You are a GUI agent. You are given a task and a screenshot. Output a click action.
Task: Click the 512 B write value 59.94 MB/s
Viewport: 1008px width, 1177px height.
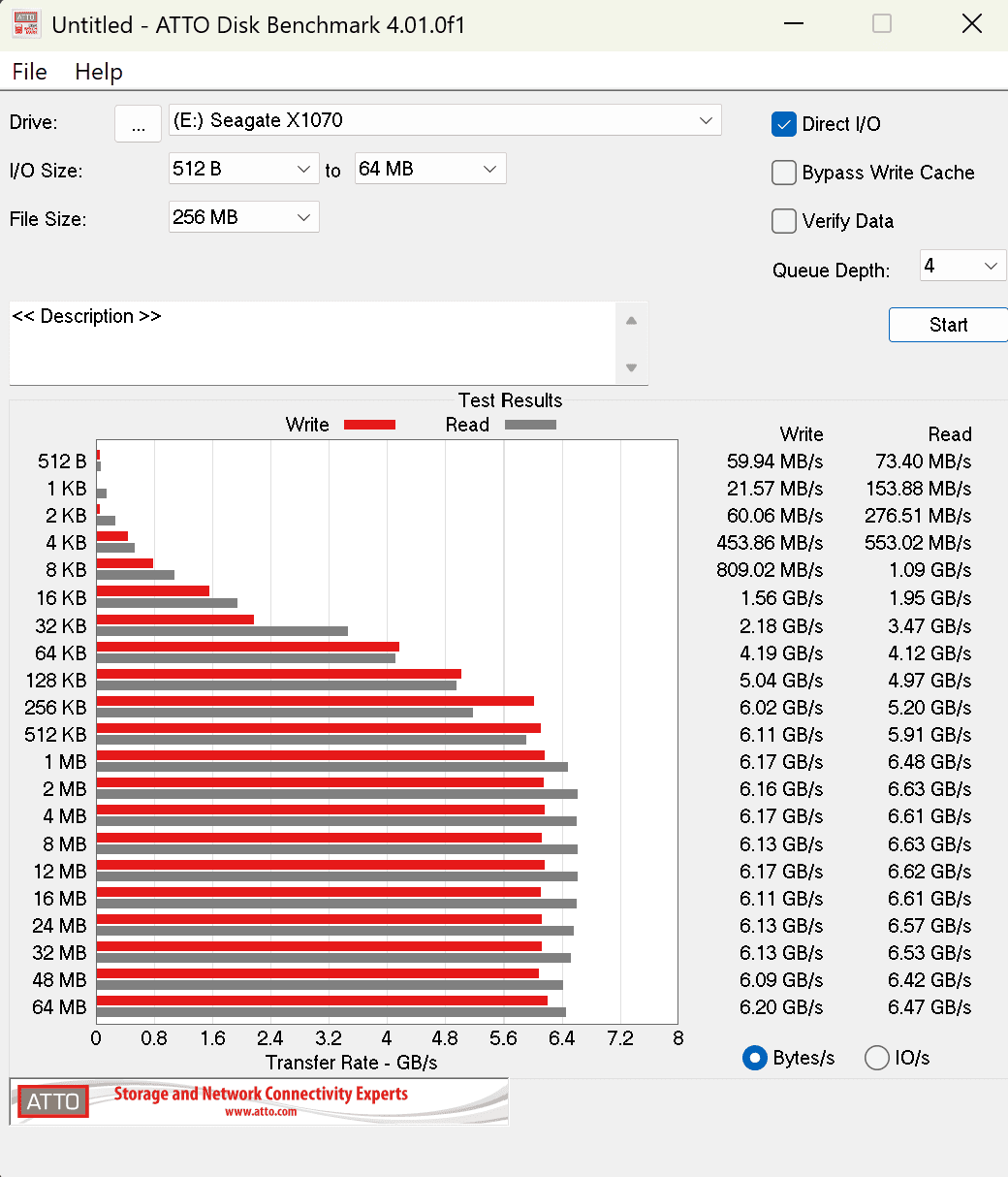click(774, 461)
